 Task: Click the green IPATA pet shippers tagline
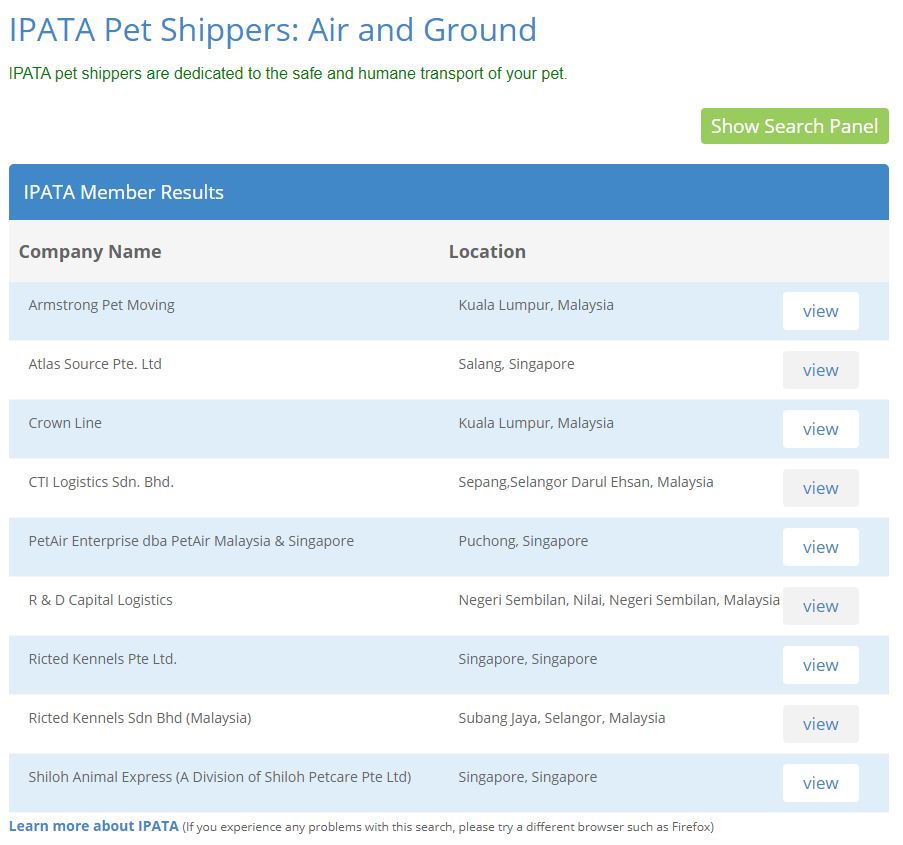[288, 74]
